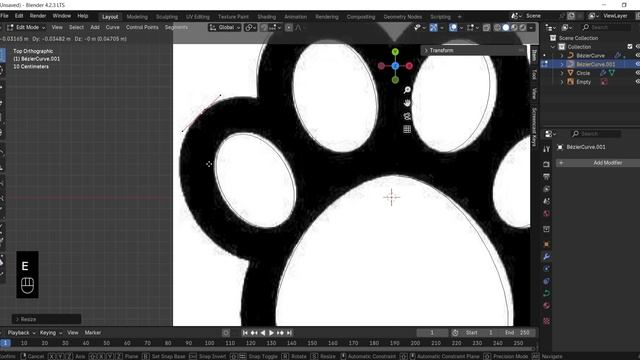Click the End frame field
The image size is (640, 360).
coord(517,333)
